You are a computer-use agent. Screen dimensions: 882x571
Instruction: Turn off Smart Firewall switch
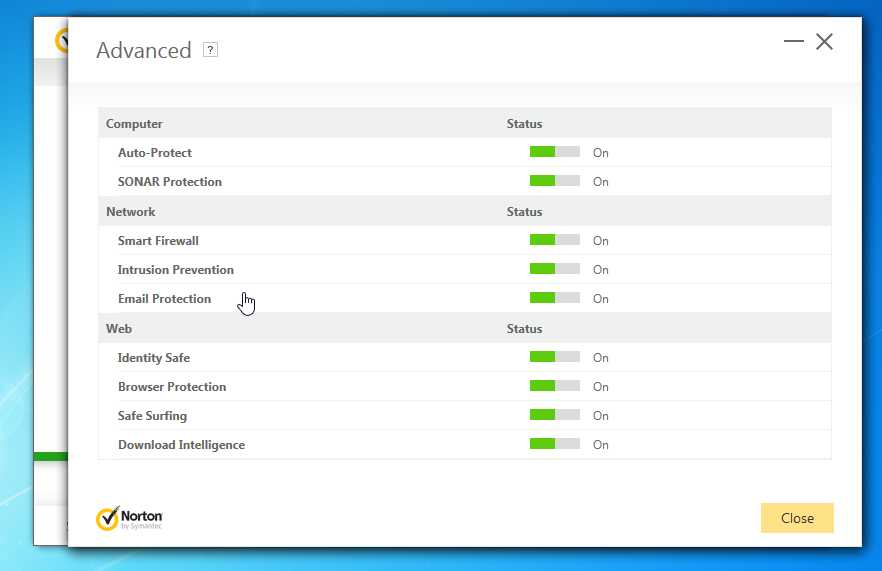click(x=554, y=241)
